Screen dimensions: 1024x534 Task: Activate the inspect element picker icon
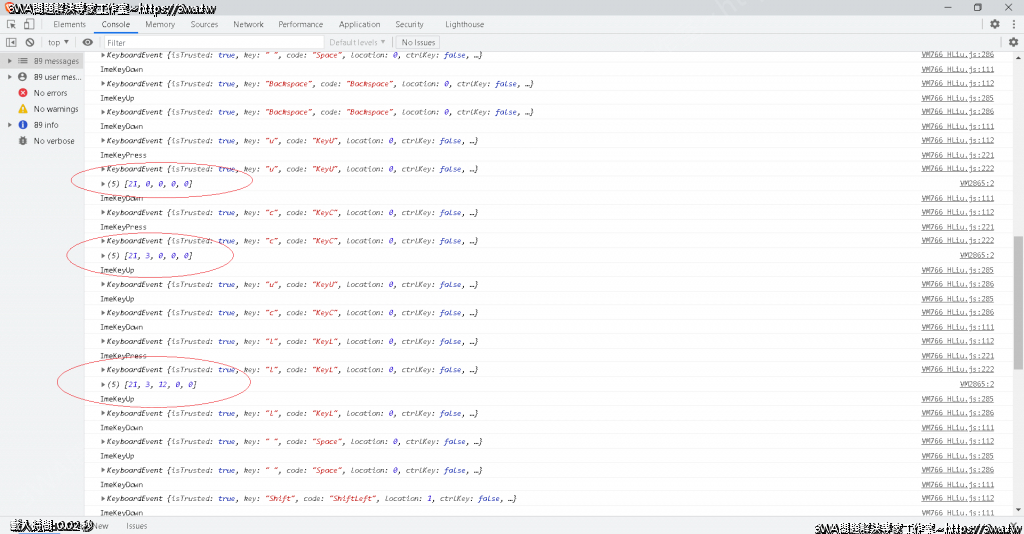click(x=11, y=24)
